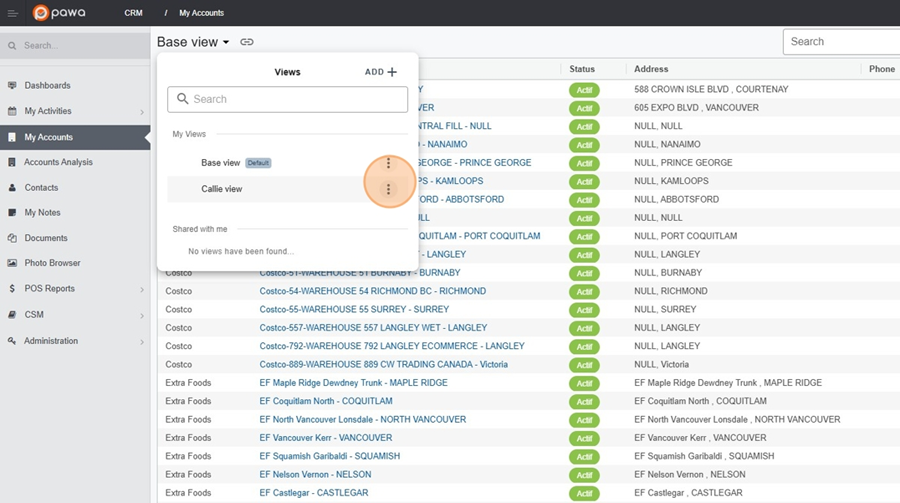Click the Views panel search field
The image size is (900, 503).
point(288,99)
